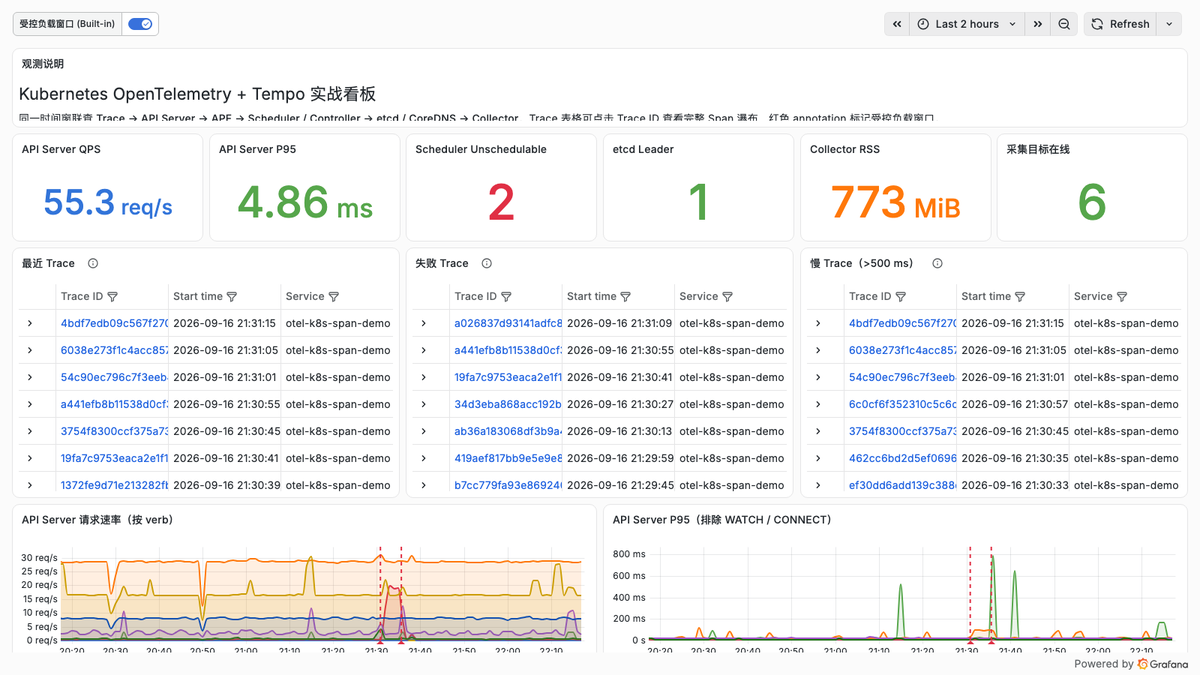Expand 最近 Trace row starting 6038e273f1c4acc85
1200x675 pixels.
(30, 351)
